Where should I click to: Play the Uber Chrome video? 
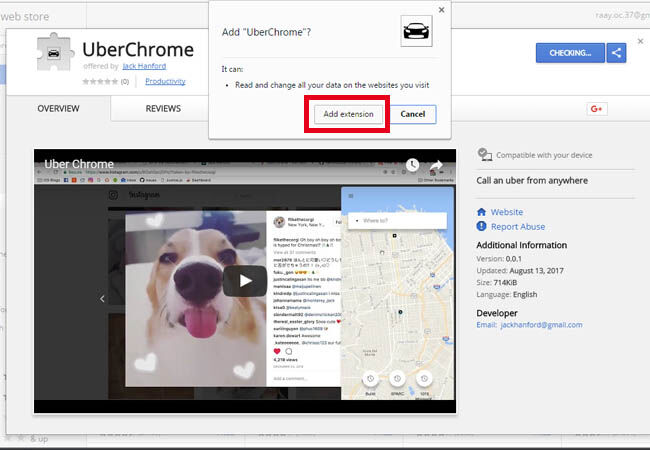click(245, 281)
